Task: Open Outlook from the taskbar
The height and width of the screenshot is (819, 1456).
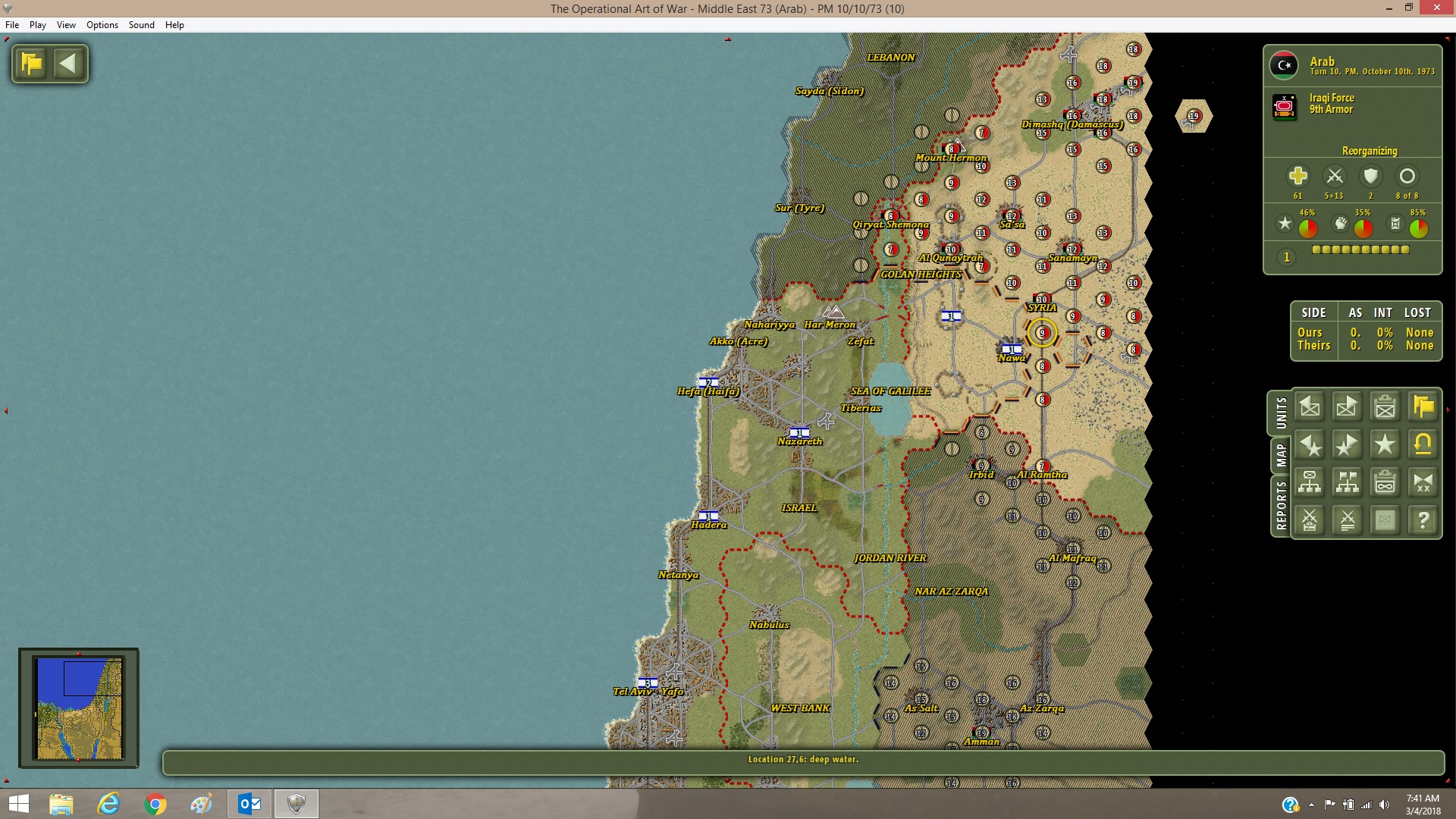Action: point(249,804)
